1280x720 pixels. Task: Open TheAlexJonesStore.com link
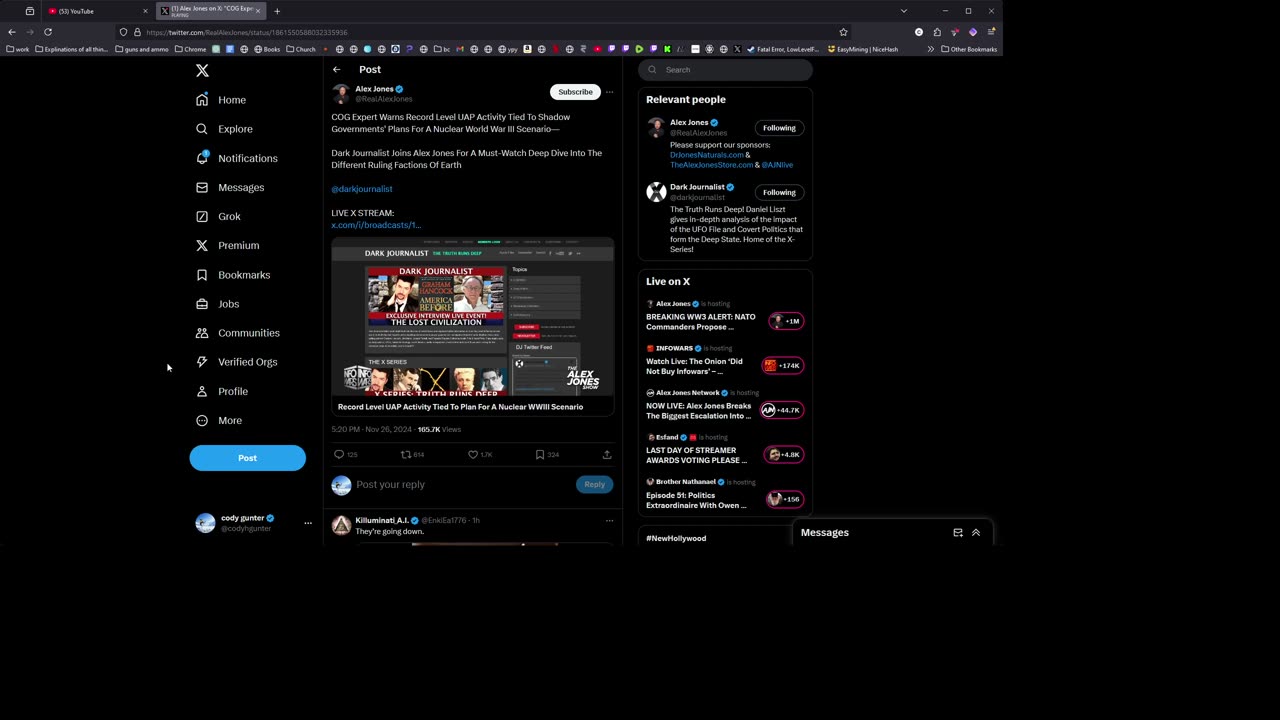[x=711, y=165]
